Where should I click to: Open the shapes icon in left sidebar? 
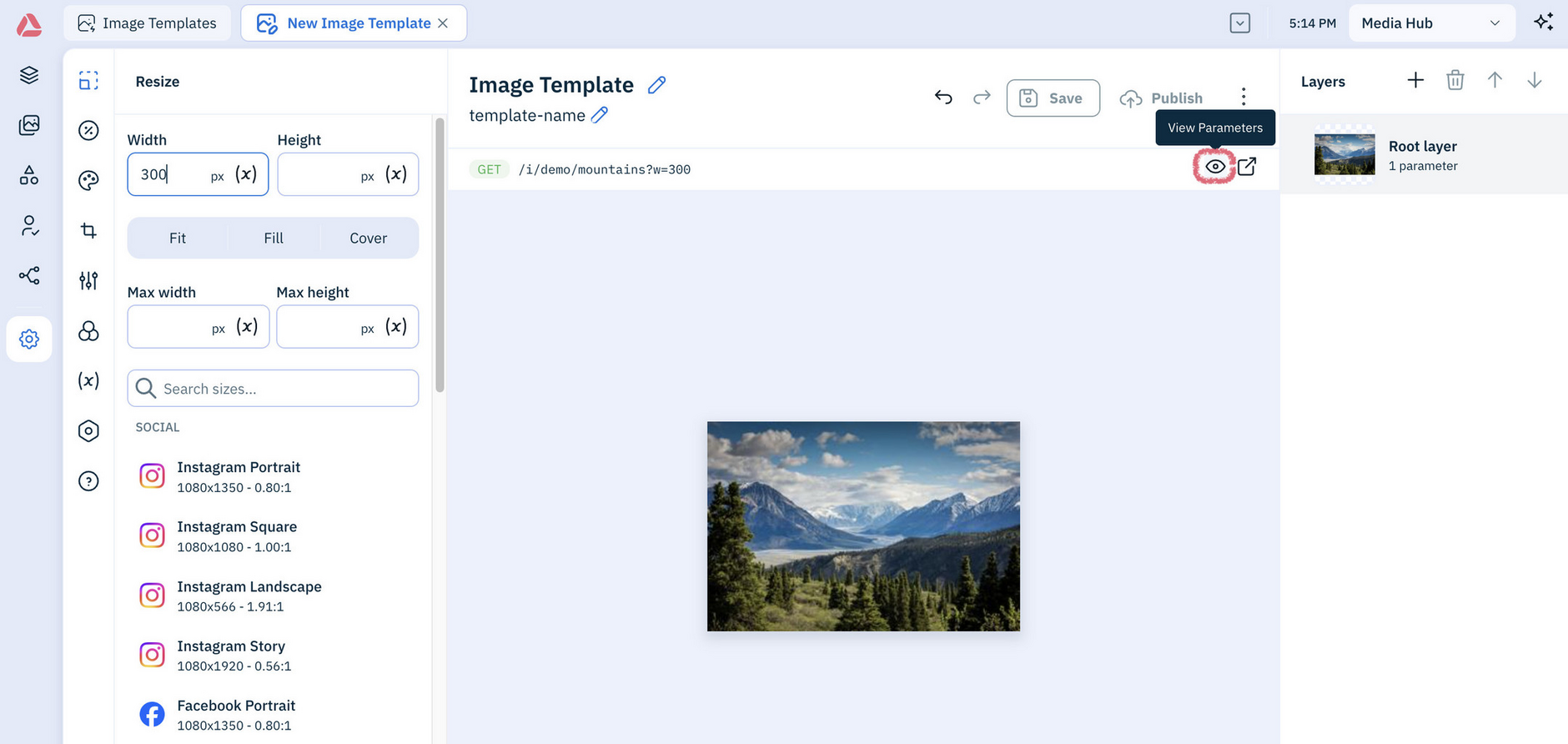pos(29,175)
